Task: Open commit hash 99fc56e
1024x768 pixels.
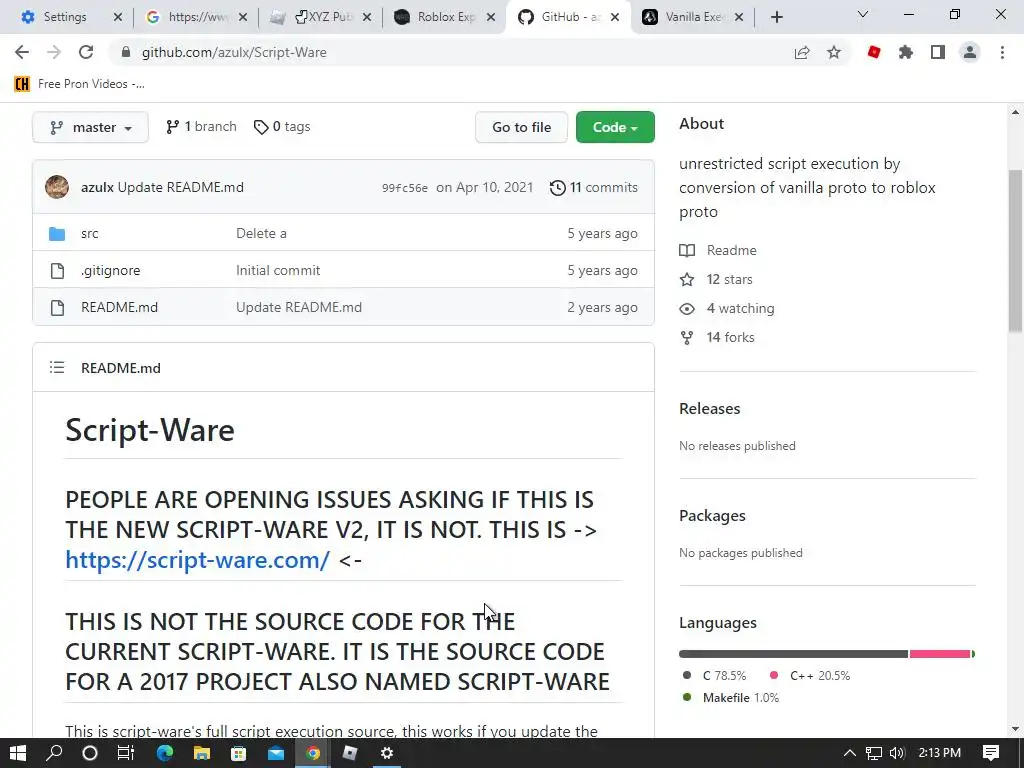Action: point(405,188)
